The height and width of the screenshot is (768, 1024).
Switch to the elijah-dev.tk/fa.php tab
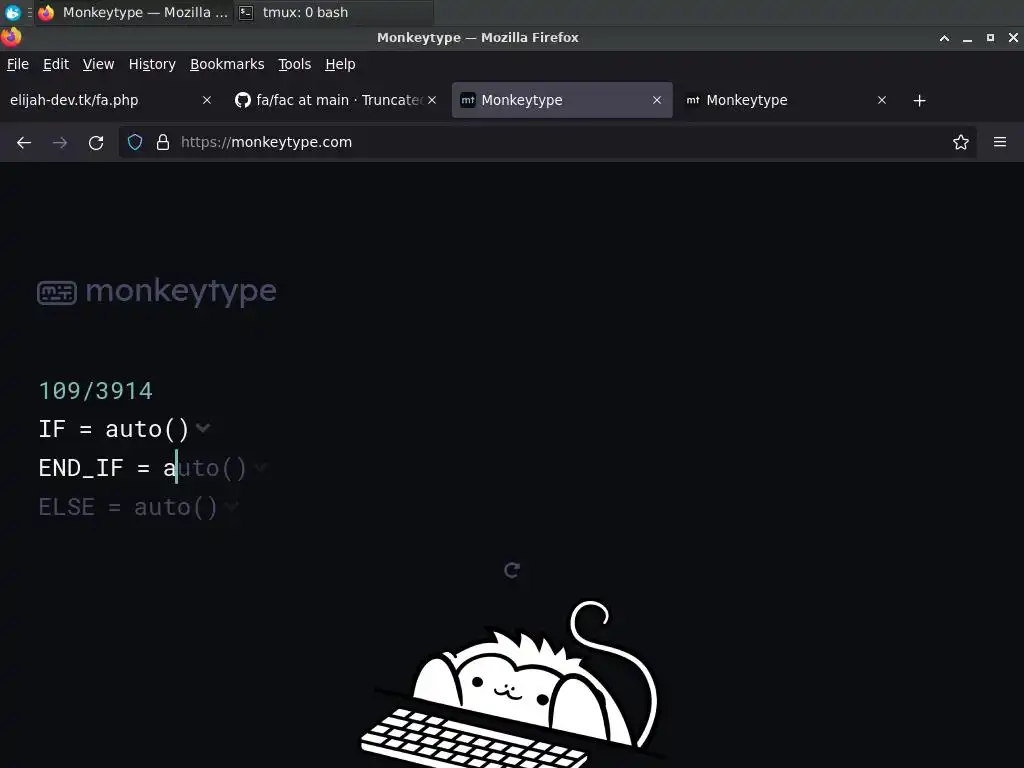point(110,100)
